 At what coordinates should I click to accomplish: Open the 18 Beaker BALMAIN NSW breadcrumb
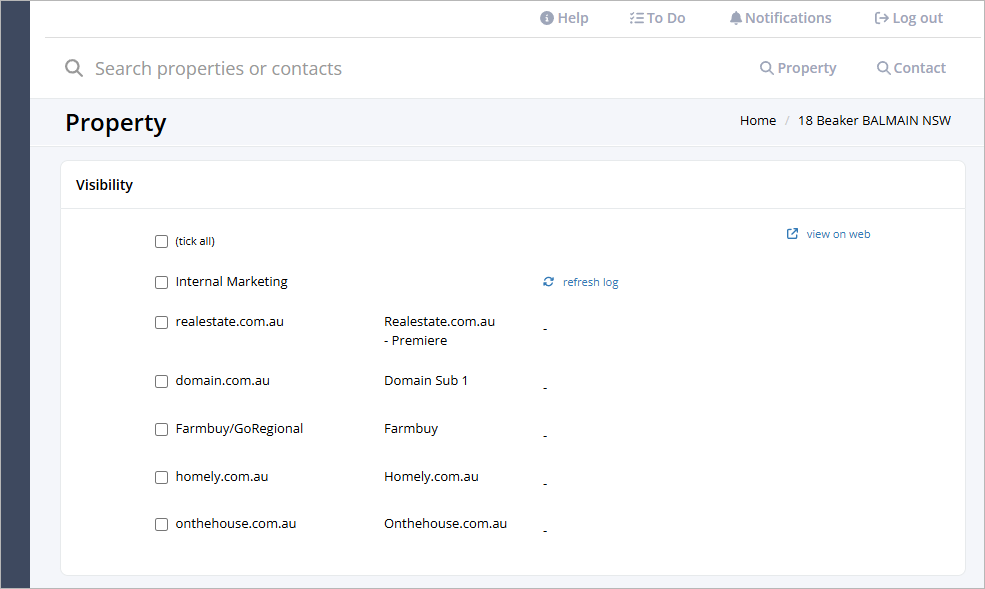(x=874, y=121)
